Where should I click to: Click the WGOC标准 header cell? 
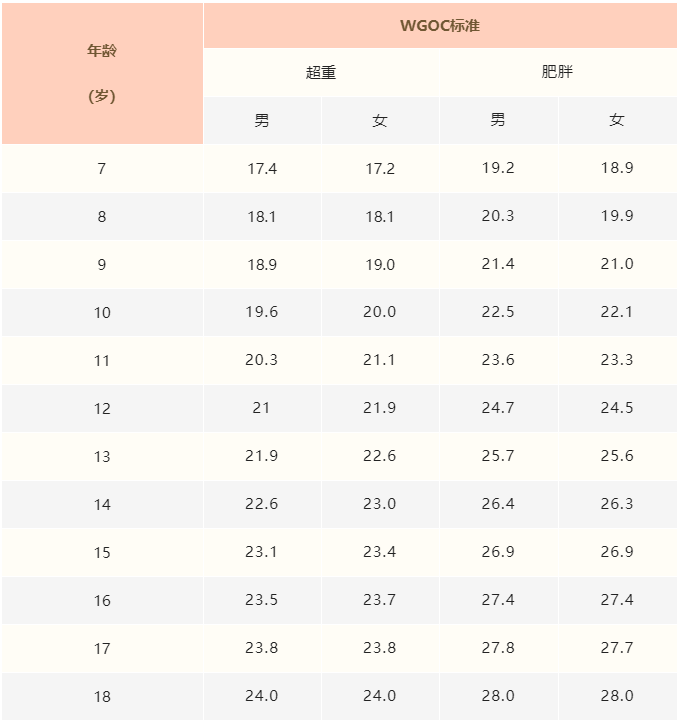(x=440, y=25)
